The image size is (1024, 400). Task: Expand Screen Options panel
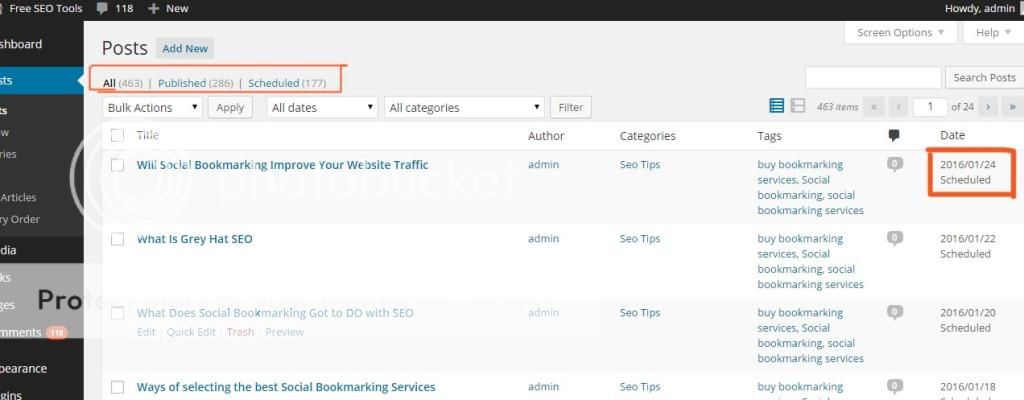(x=901, y=33)
